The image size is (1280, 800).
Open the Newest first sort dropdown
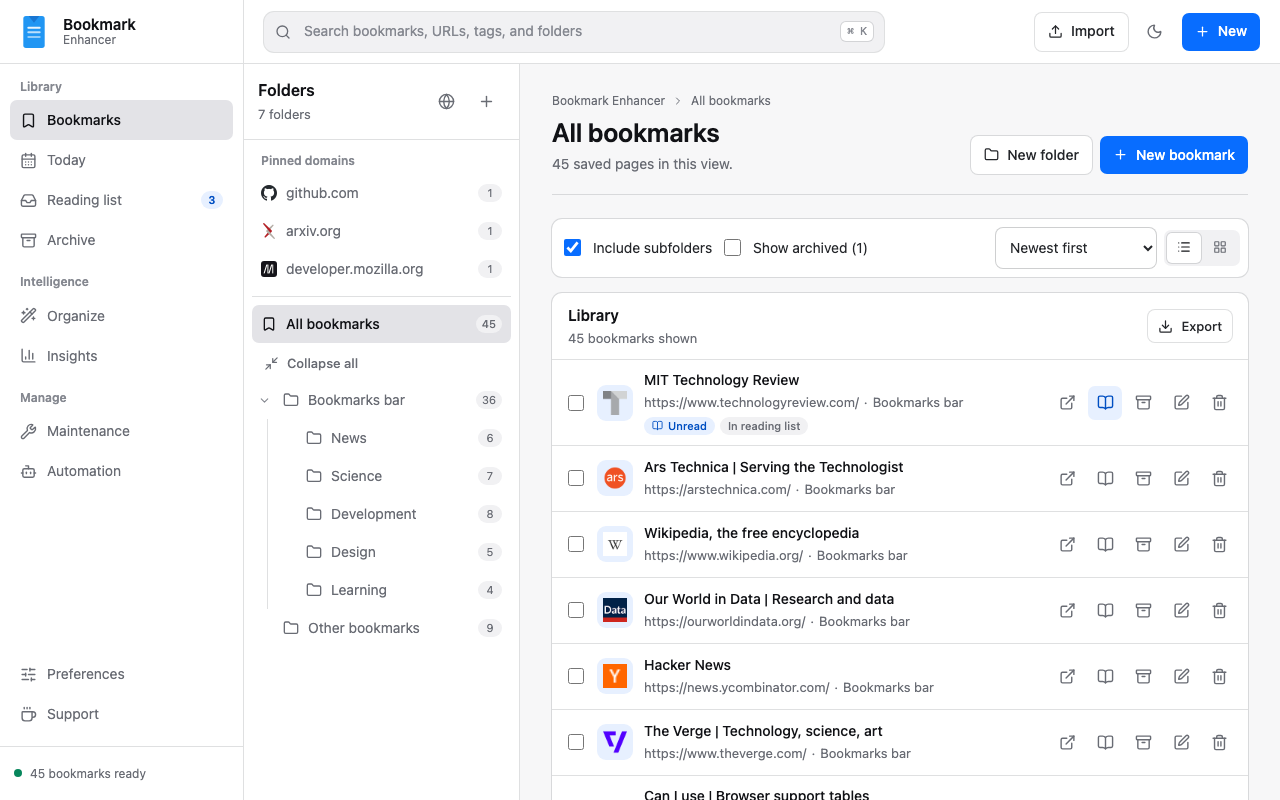click(1076, 248)
